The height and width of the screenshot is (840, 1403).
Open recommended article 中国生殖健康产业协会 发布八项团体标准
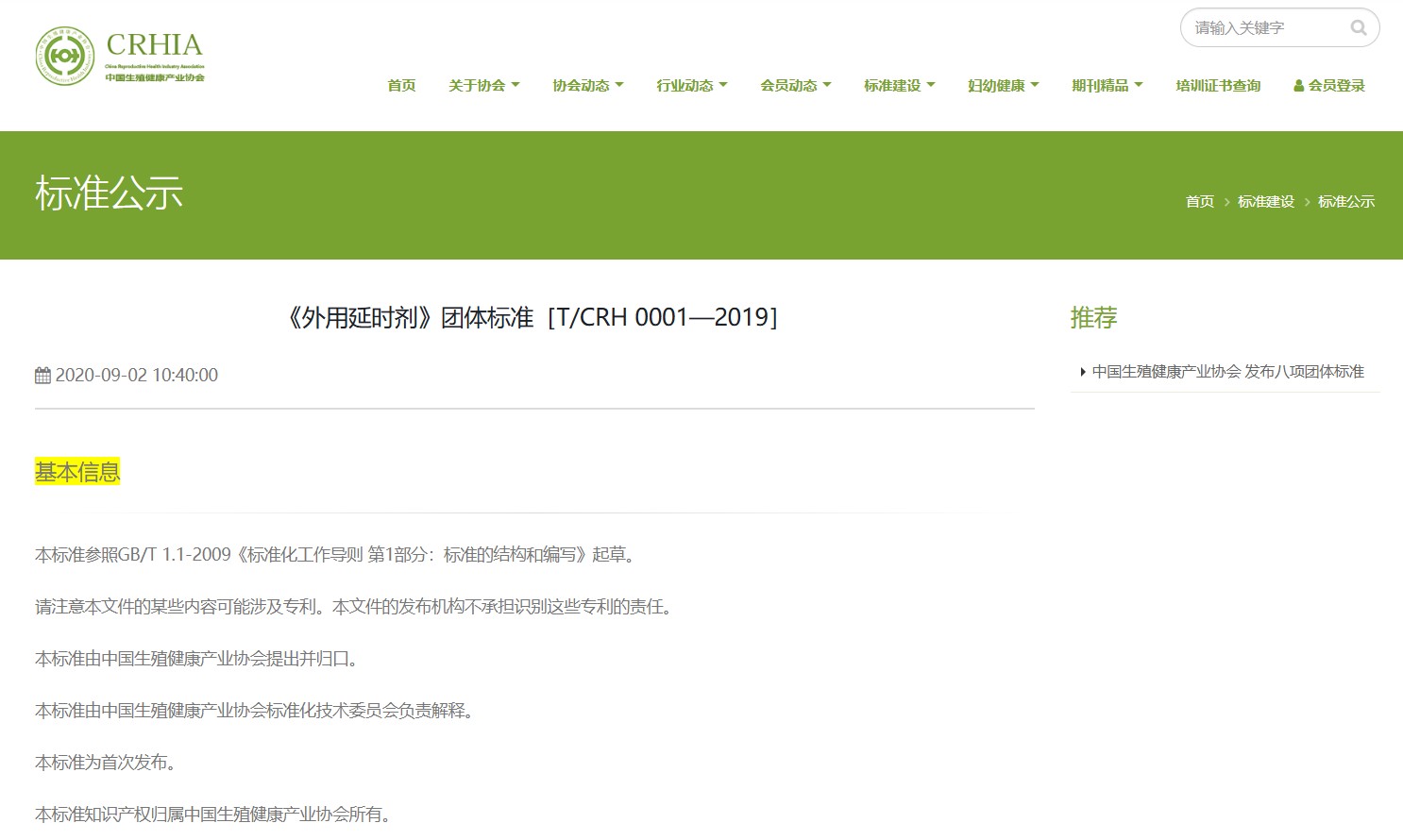1227,372
